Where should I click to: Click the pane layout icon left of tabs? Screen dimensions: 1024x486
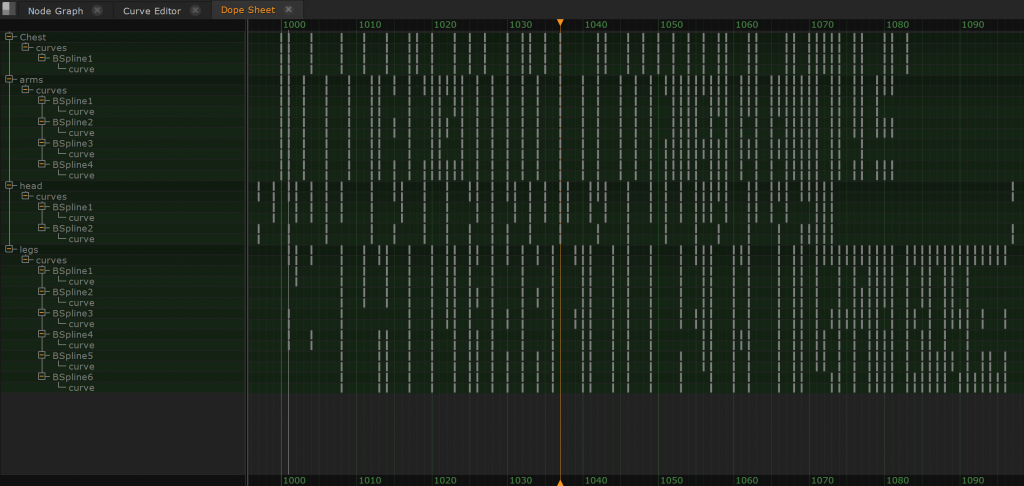click(8, 9)
